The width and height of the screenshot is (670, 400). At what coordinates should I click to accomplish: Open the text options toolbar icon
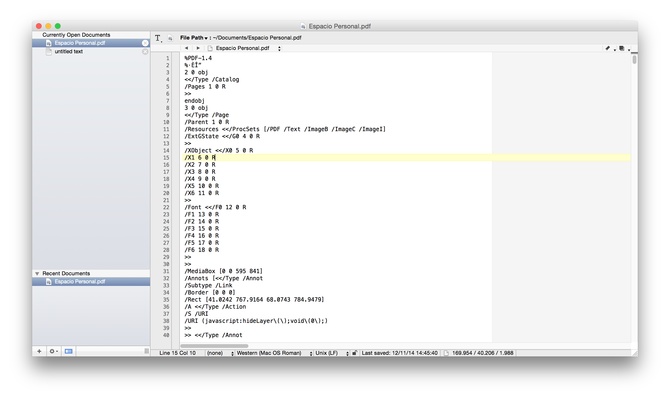pyautogui.click(x=158, y=38)
